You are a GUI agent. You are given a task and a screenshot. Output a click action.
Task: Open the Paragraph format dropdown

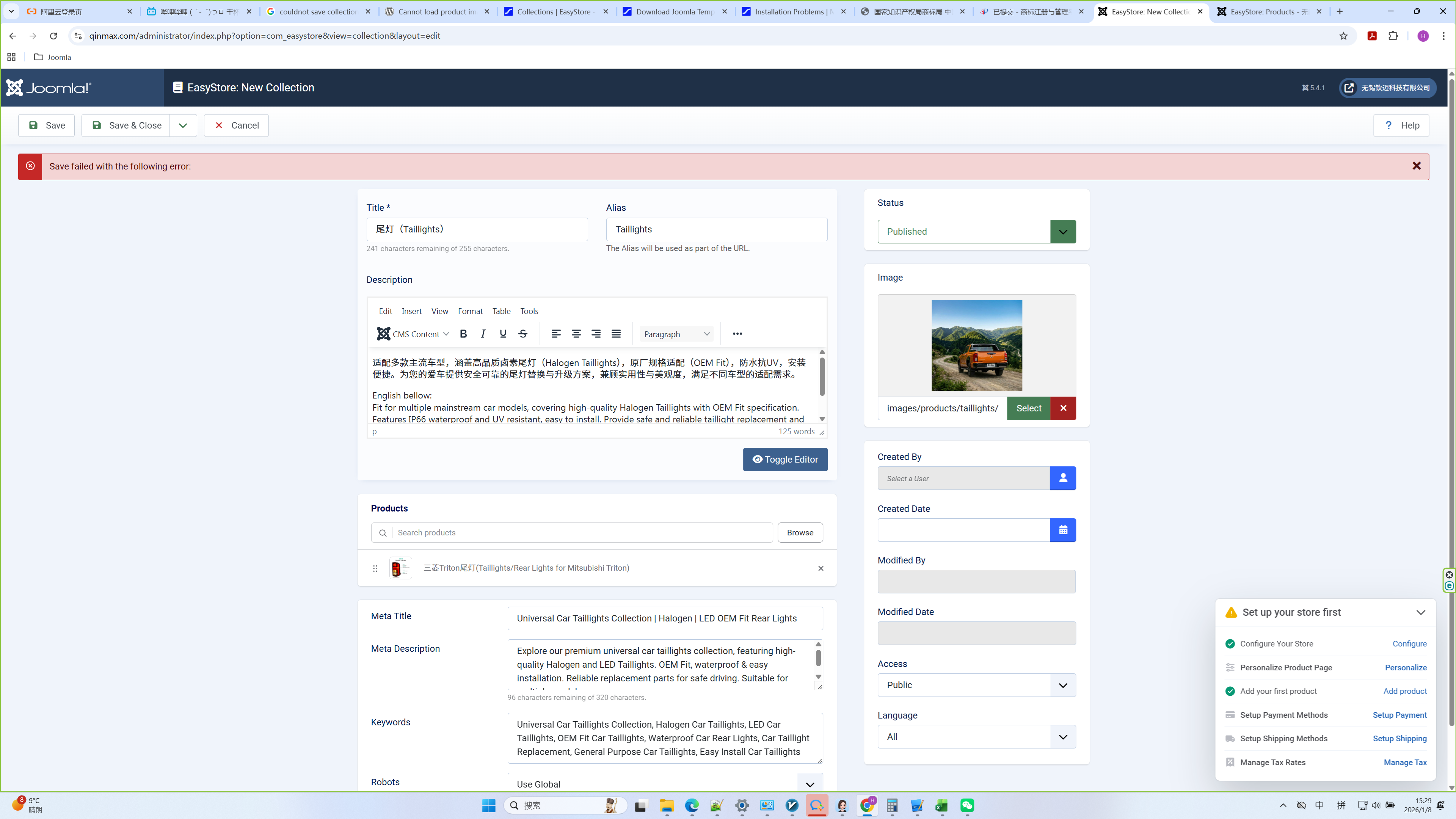(676, 334)
